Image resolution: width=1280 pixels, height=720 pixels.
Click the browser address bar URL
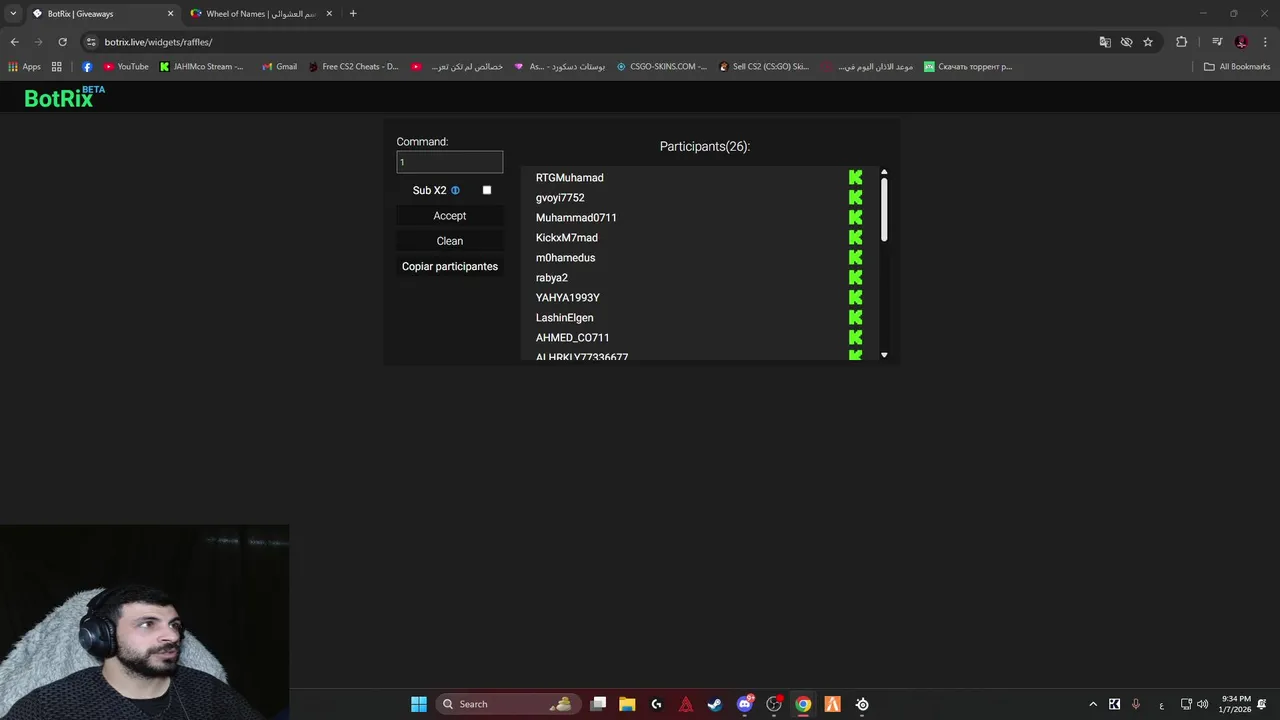click(x=158, y=42)
